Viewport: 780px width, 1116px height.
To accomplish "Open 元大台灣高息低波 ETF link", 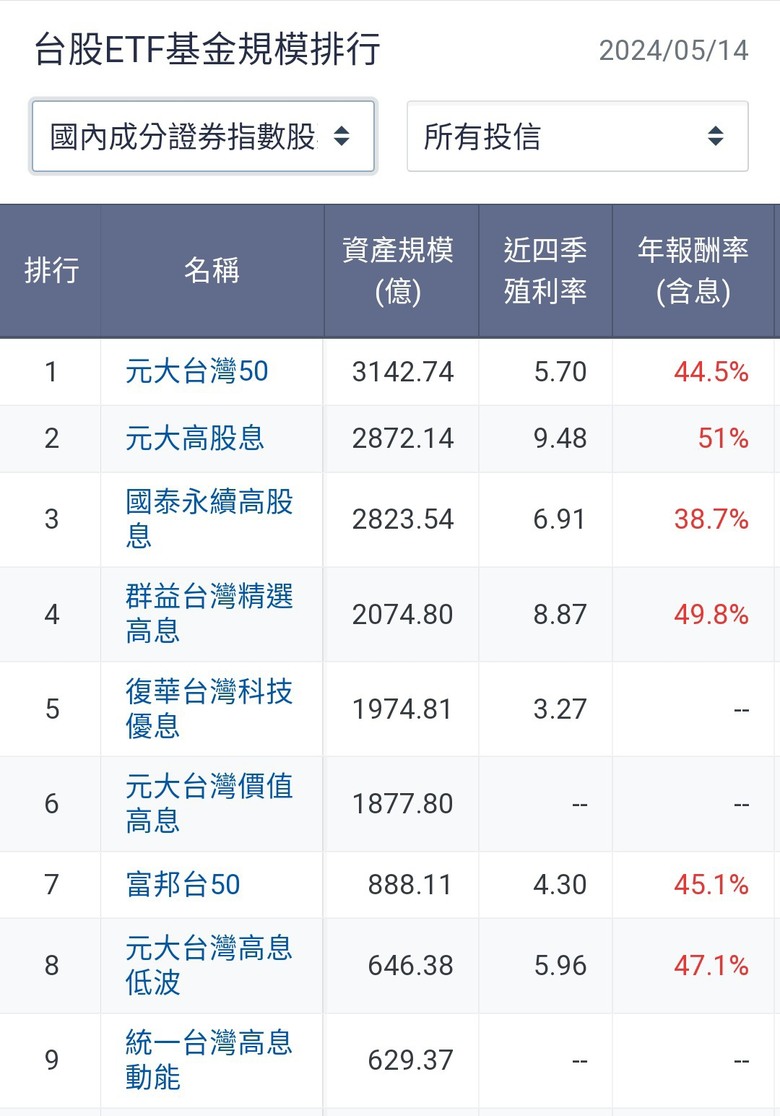I will click(x=209, y=964).
